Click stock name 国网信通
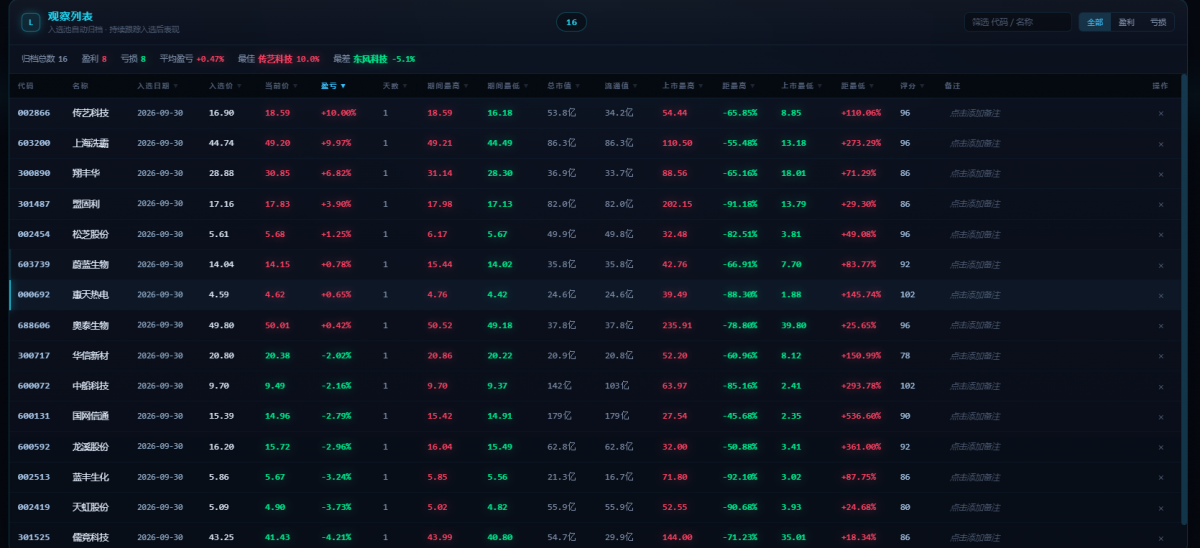This screenshot has height=548, width=1200. pyautogui.click(x=91, y=416)
